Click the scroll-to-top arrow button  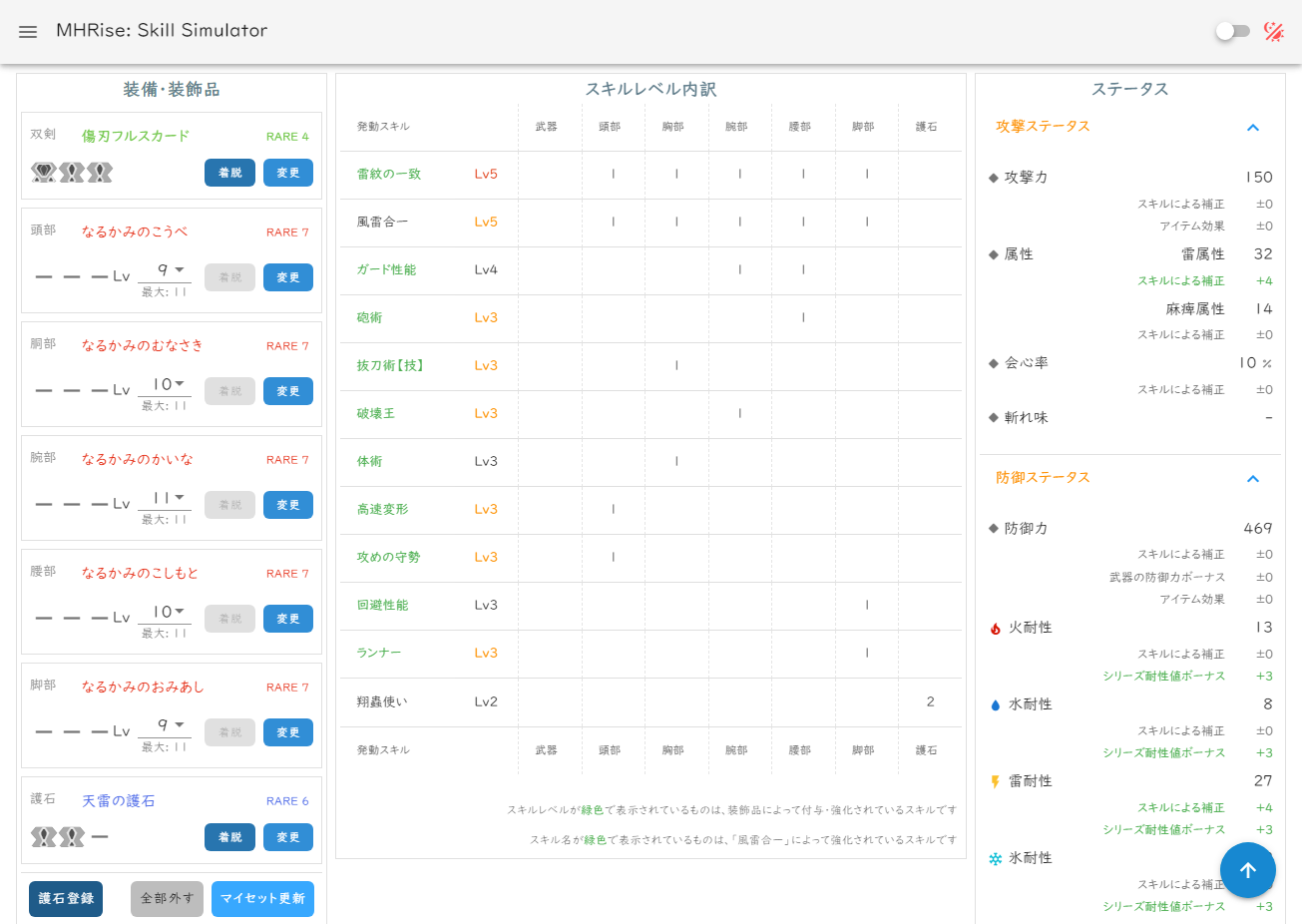coord(1247,870)
